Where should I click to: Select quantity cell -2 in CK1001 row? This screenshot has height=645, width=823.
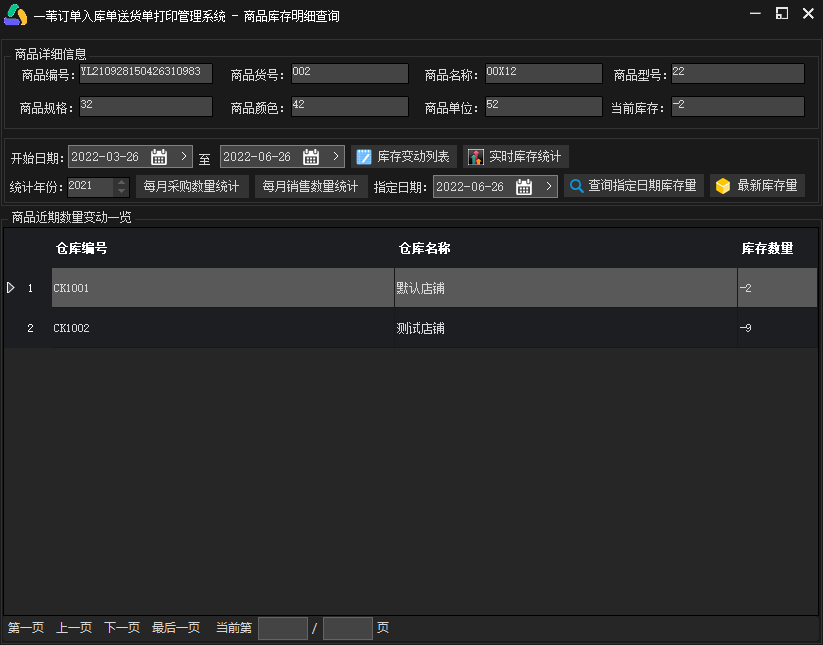777,288
